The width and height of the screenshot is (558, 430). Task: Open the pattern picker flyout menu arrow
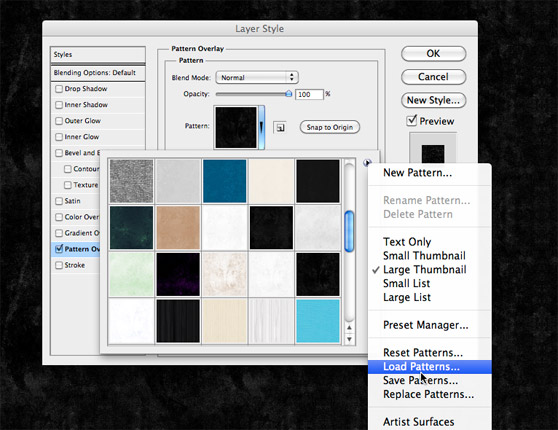point(367,163)
